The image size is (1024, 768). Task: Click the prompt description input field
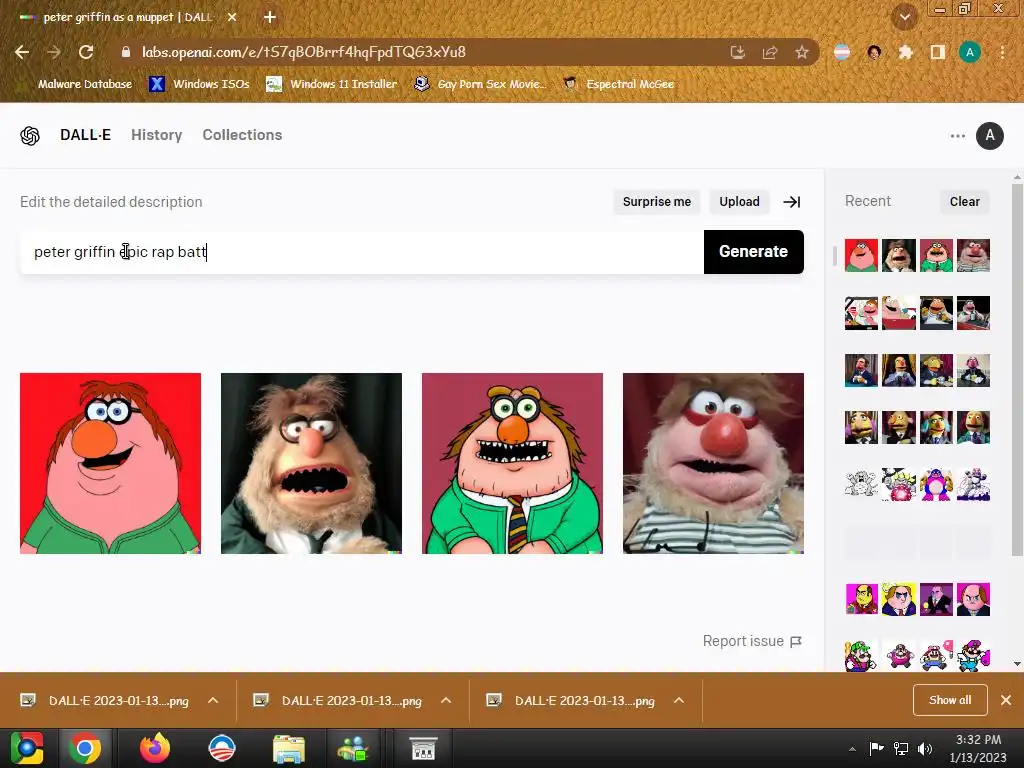click(362, 252)
